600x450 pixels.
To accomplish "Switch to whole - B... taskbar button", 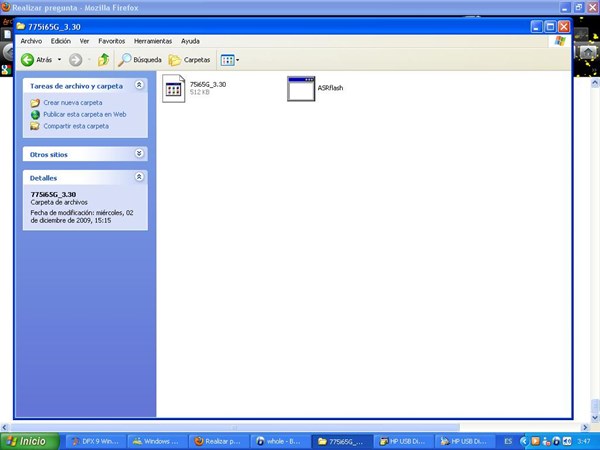I will click(280, 441).
